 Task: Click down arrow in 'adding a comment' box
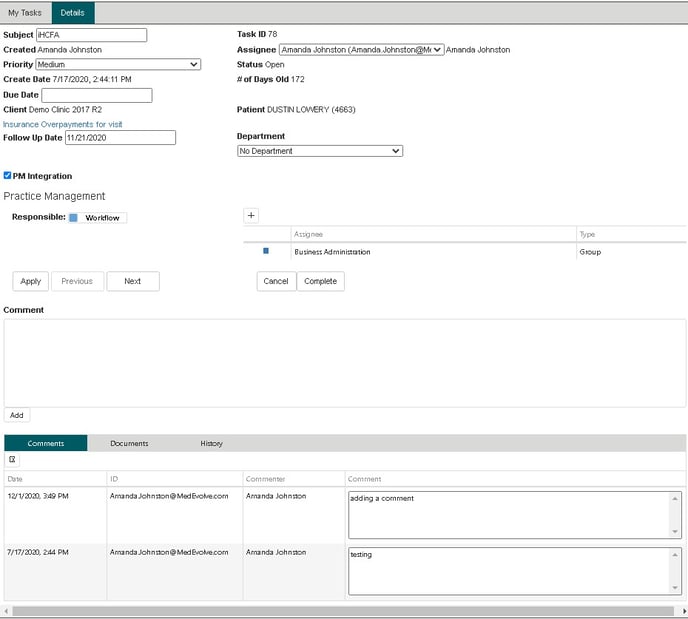[676, 532]
